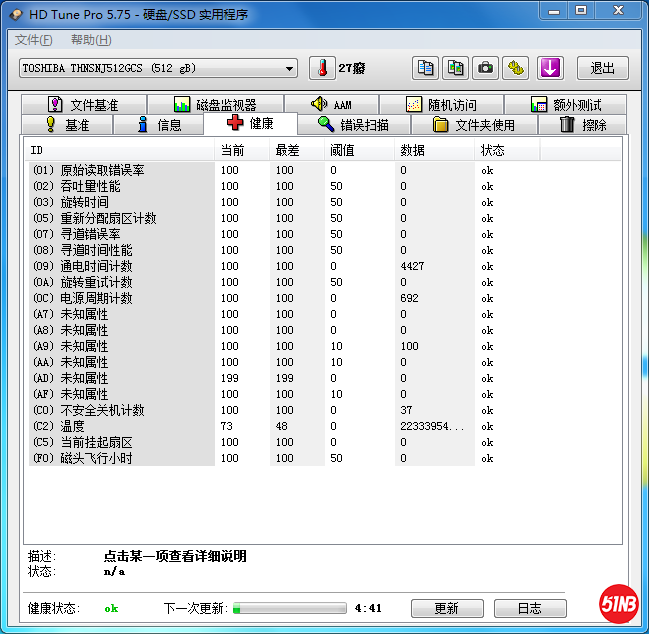Image resolution: width=649 pixels, height=634 pixels.
Task: Click the 阈值 column header
Action: click(x=342, y=150)
